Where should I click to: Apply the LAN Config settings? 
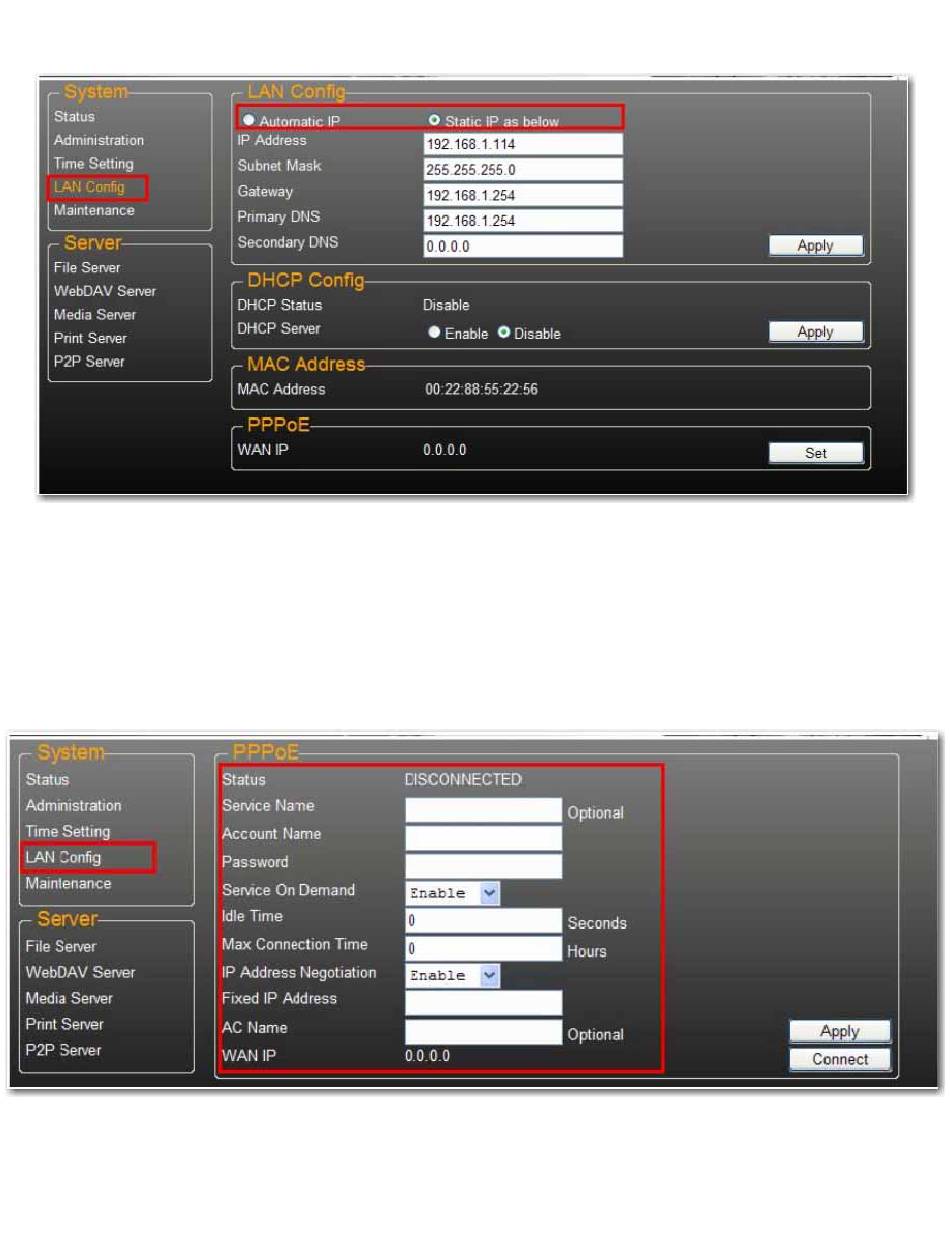(816, 246)
